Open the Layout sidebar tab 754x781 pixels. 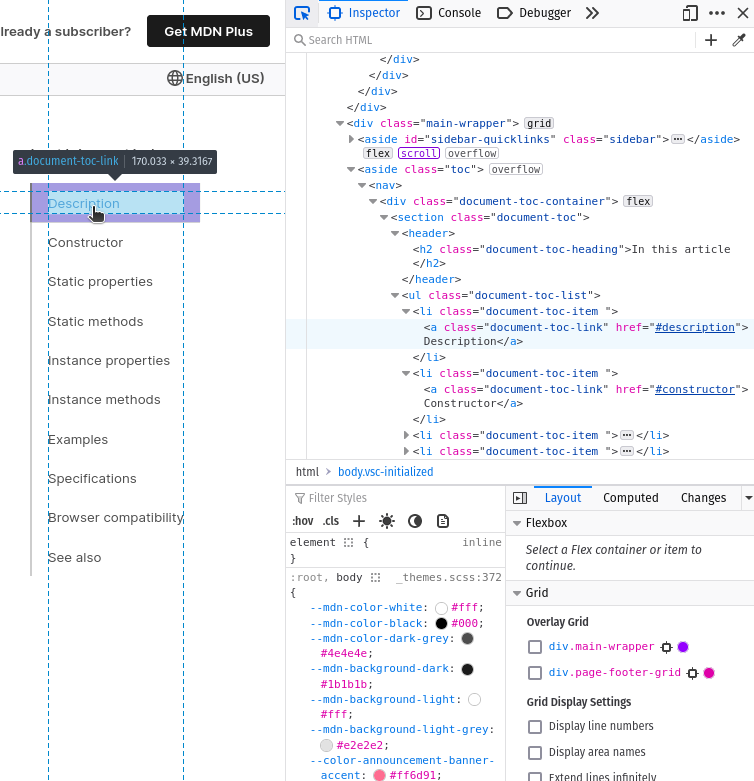(x=563, y=498)
